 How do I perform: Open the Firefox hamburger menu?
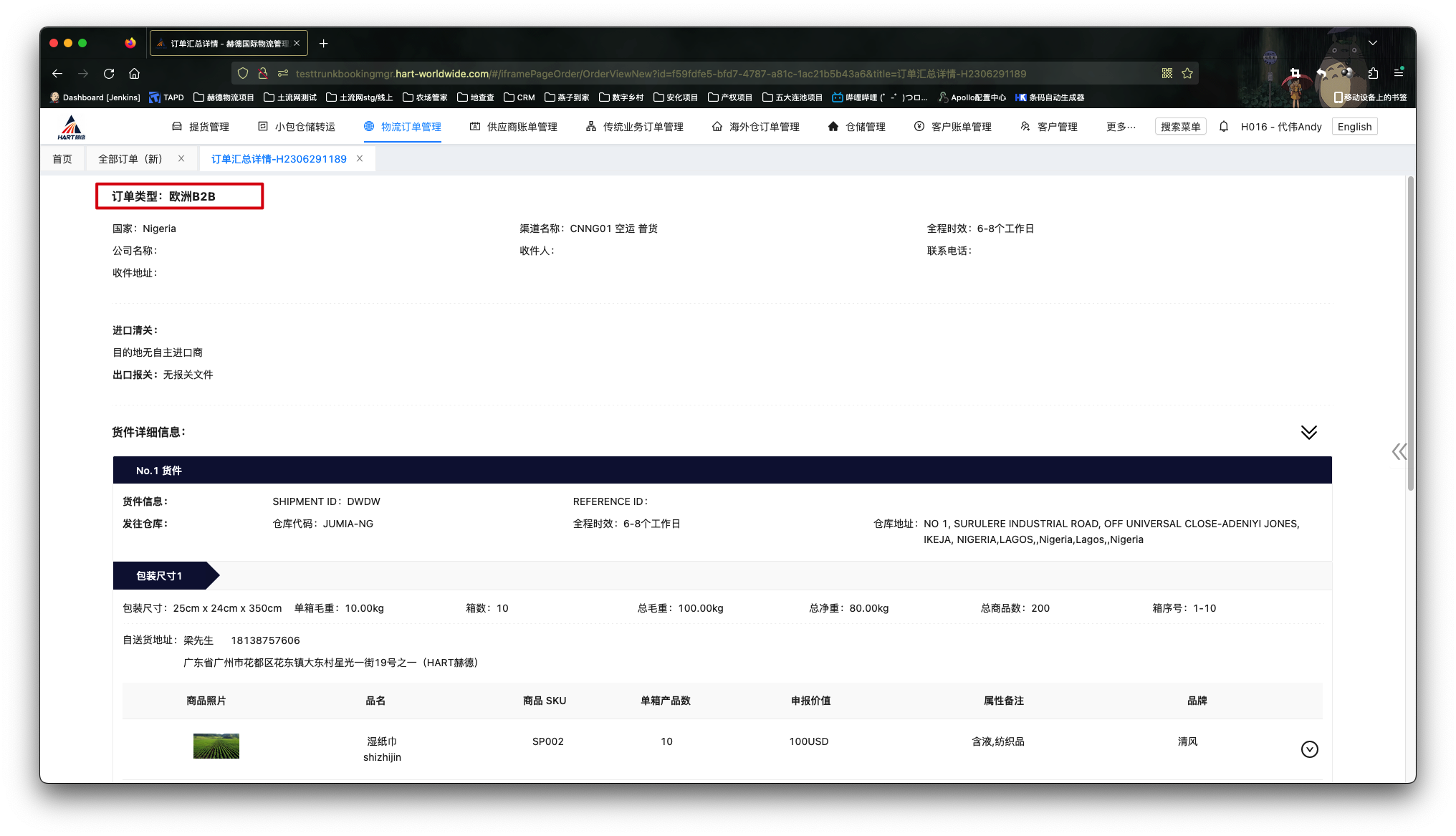coord(1399,73)
